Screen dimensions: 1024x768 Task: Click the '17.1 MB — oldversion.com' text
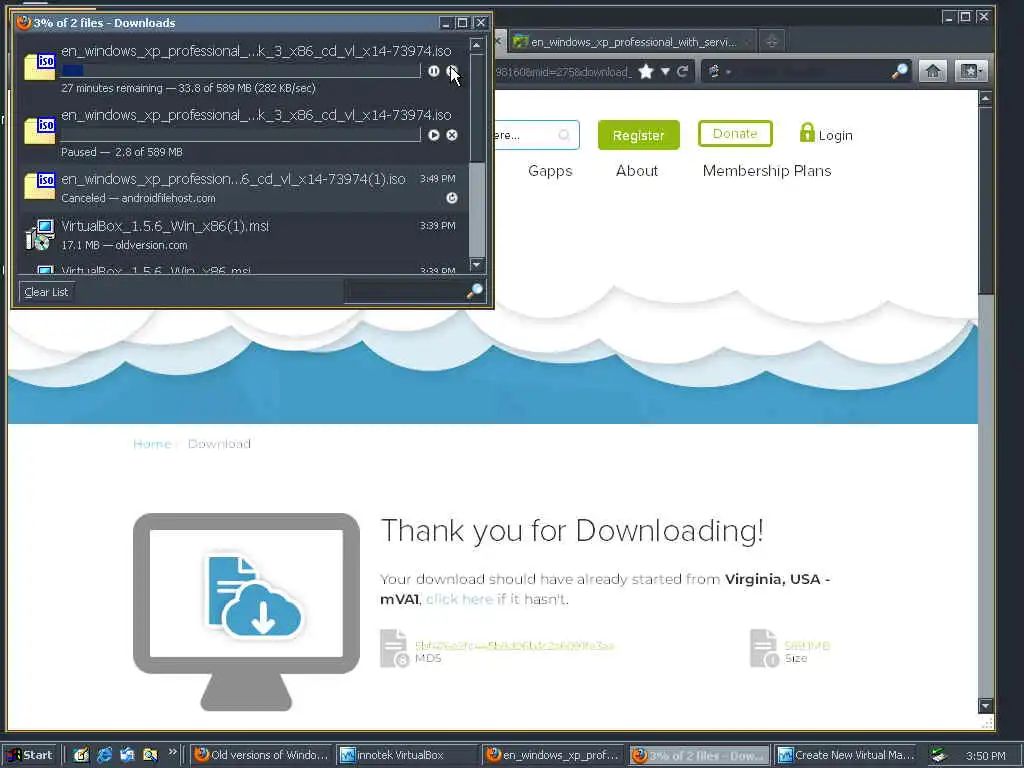[x=124, y=246]
